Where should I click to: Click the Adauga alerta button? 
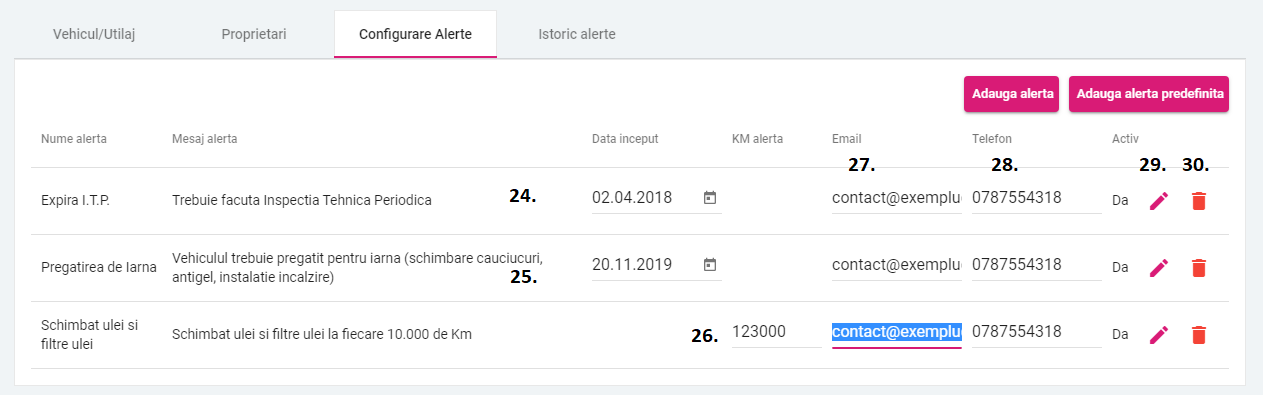1011,94
